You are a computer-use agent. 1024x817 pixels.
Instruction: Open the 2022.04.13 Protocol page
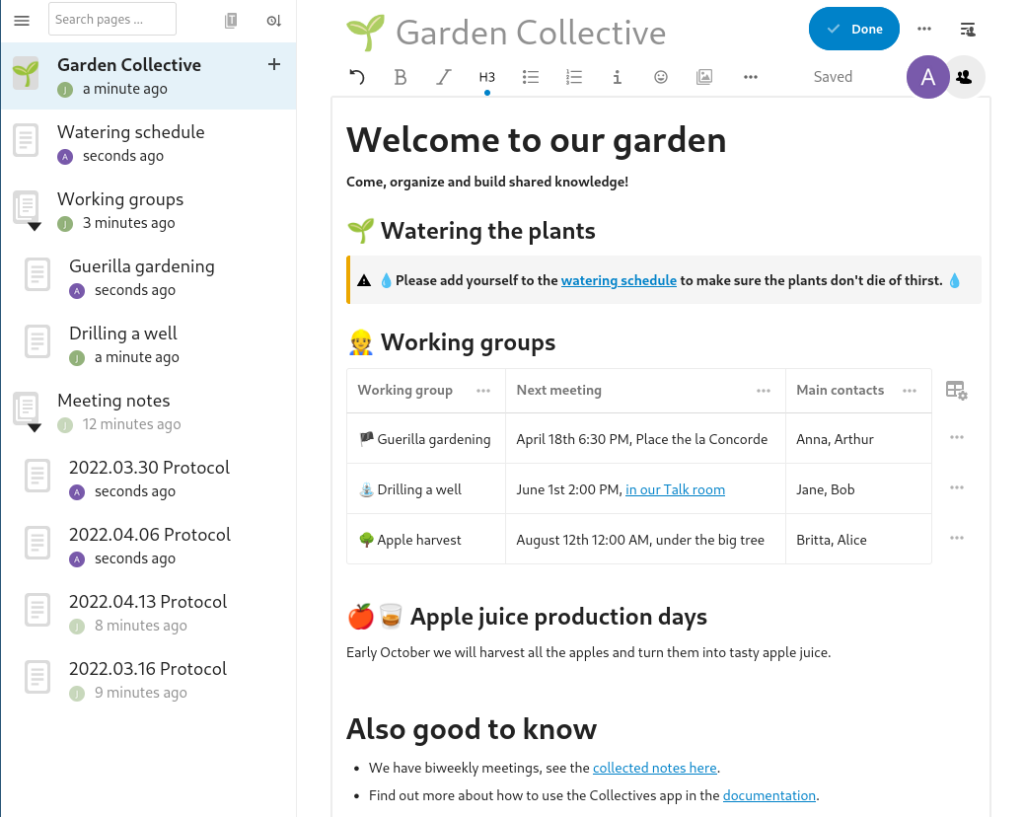coord(148,613)
